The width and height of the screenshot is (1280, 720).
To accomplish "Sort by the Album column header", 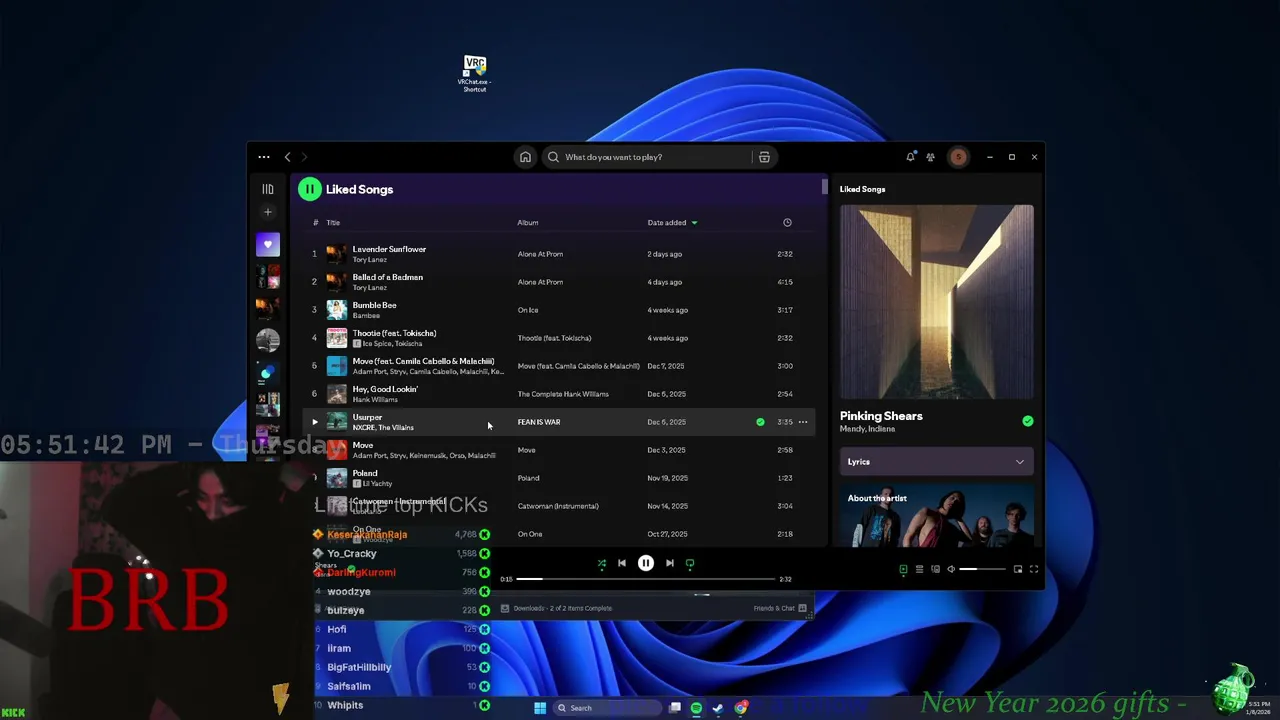I will 528,222.
